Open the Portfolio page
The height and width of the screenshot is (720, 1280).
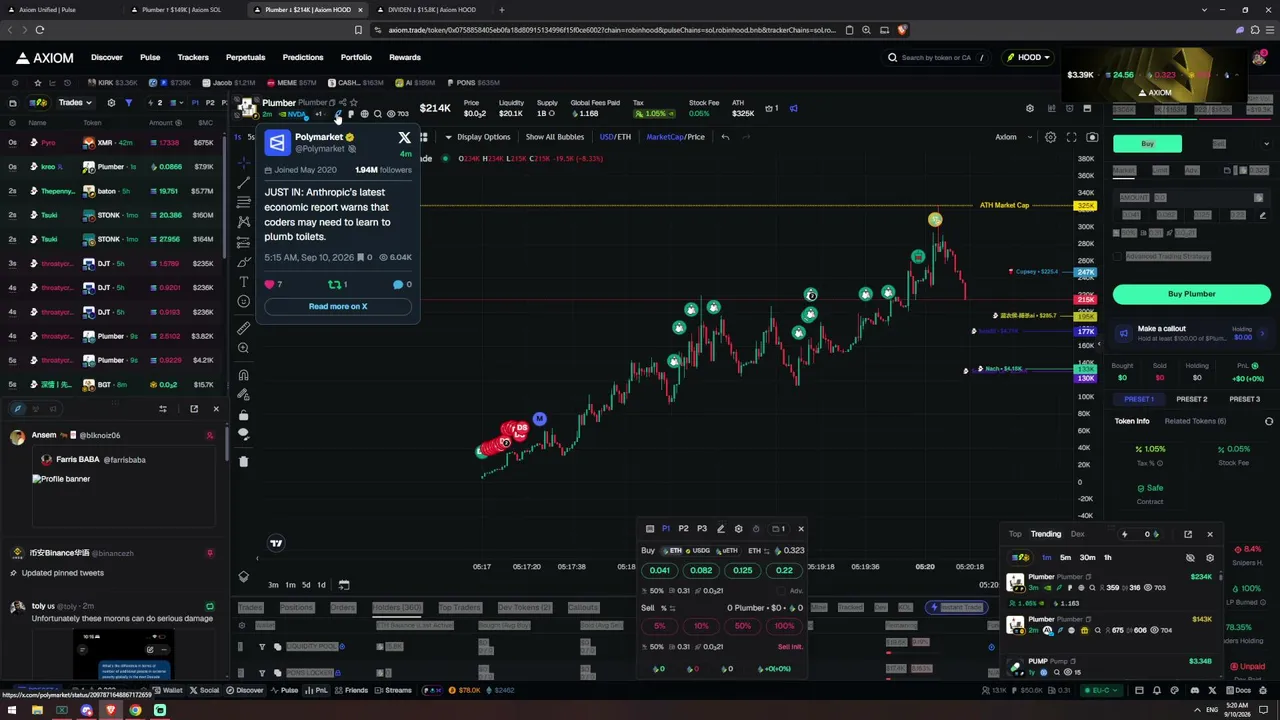(356, 58)
